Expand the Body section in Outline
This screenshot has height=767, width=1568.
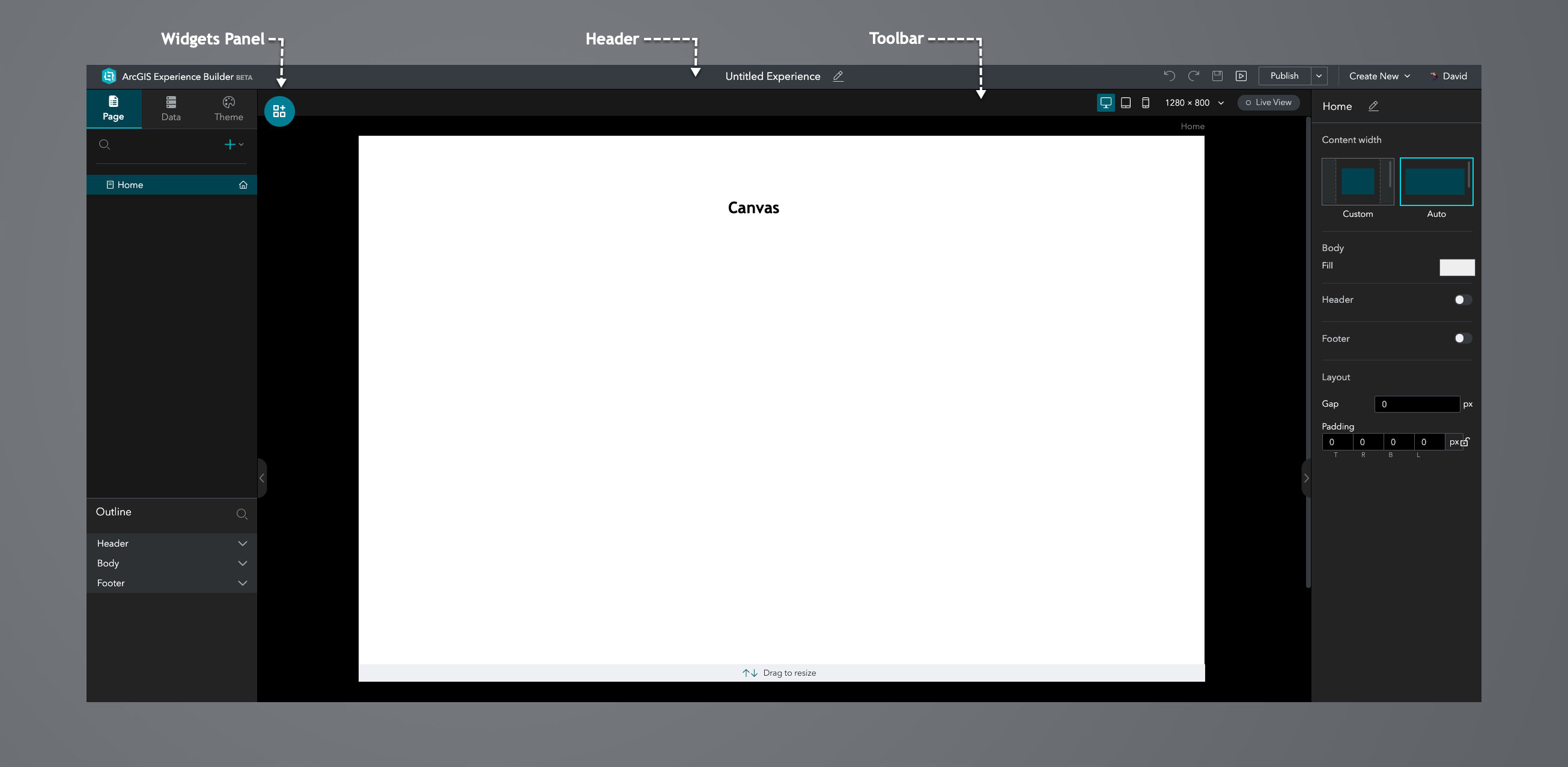(242, 563)
